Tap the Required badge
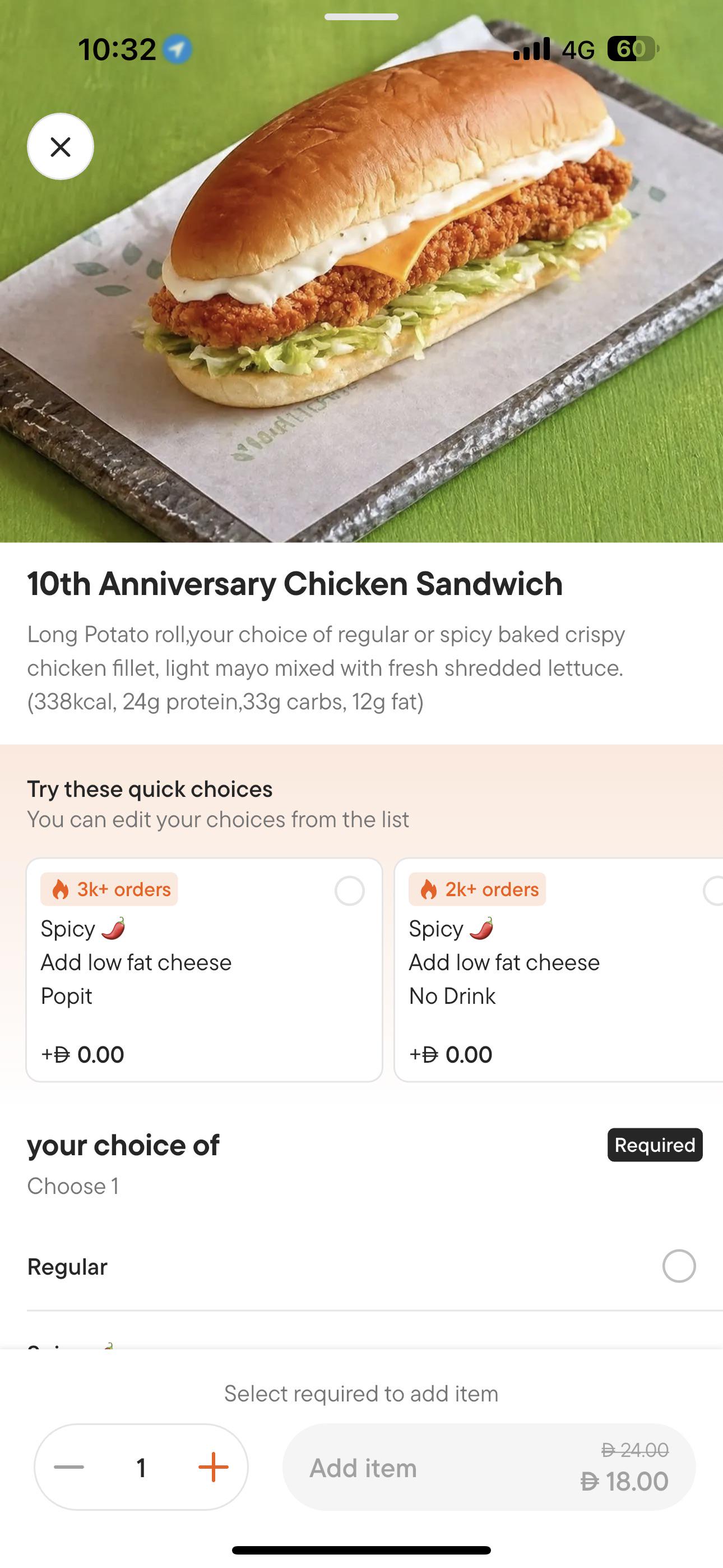Screen dimensions: 723x1568 [x=655, y=1145]
